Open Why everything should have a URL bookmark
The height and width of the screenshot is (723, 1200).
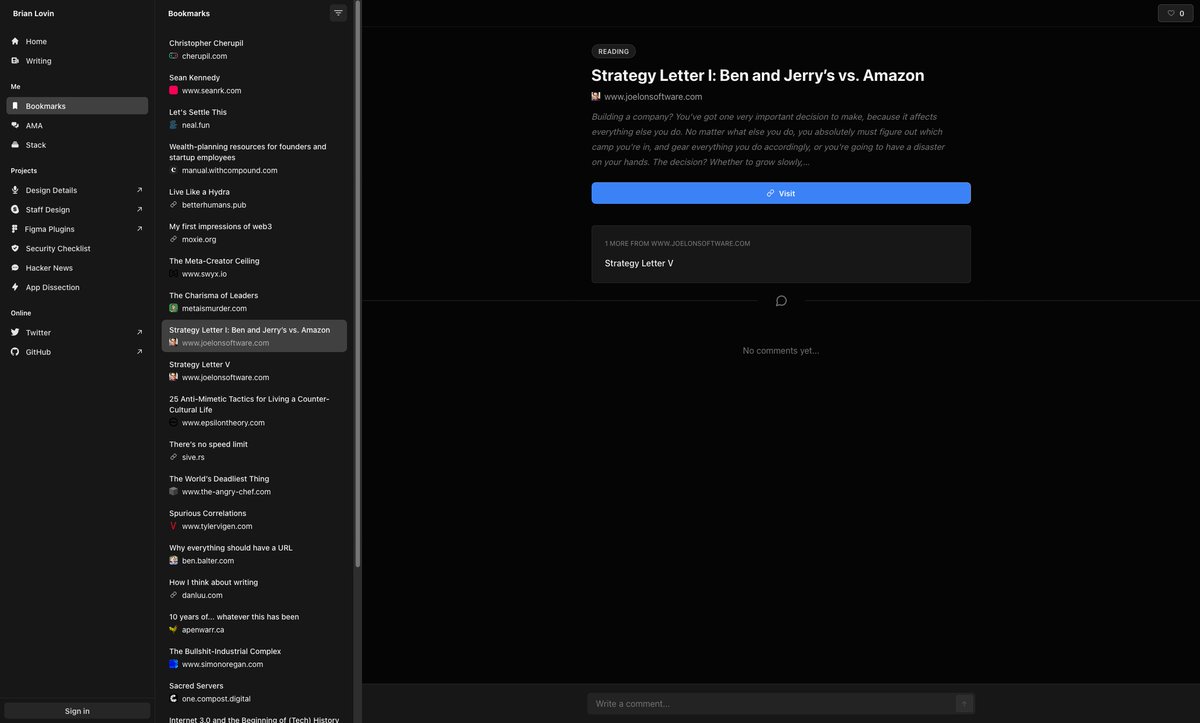pyautogui.click(x=254, y=554)
